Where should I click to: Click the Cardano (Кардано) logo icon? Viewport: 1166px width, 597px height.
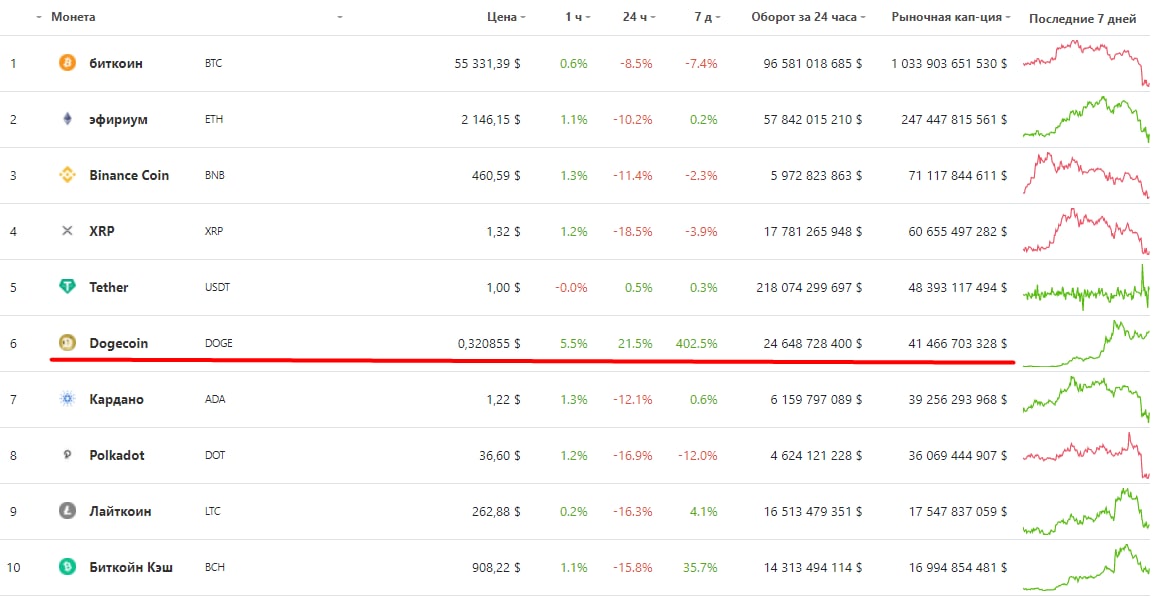tap(67, 399)
